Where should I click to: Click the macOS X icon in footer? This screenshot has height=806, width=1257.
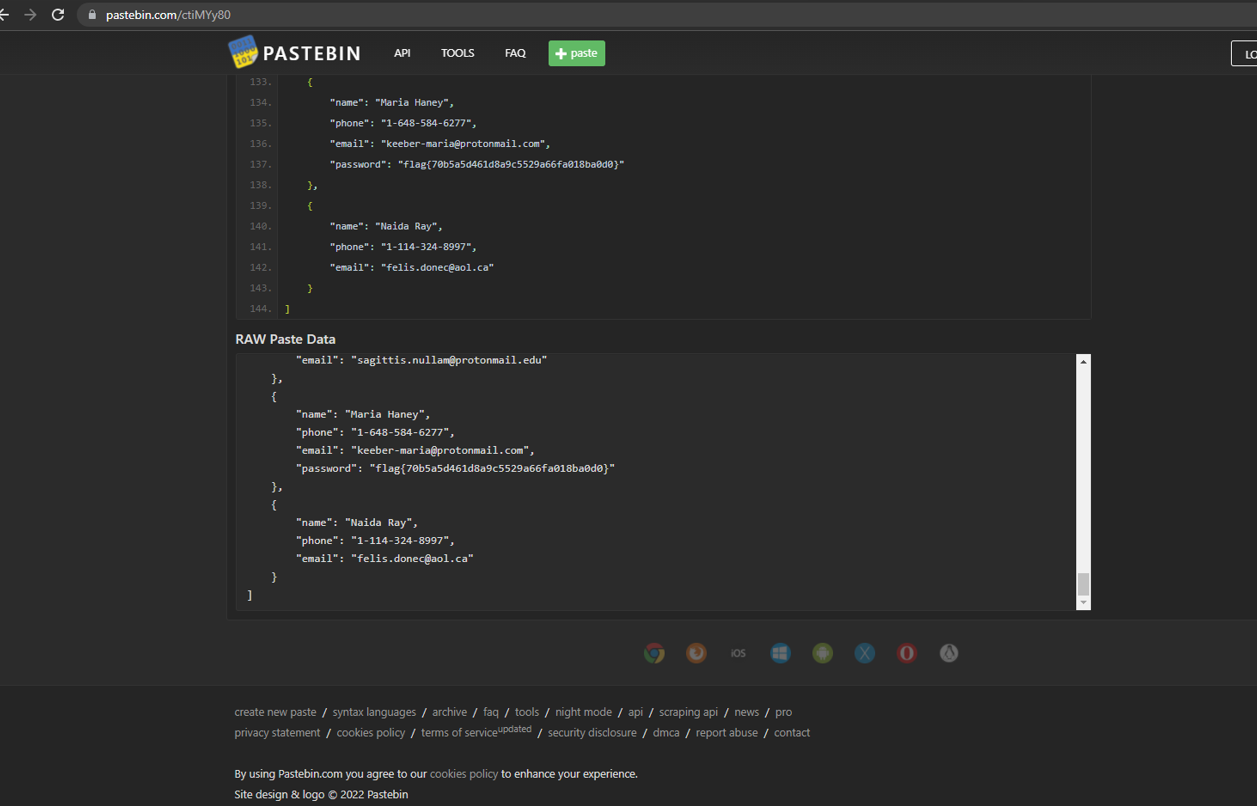point(865,653)
